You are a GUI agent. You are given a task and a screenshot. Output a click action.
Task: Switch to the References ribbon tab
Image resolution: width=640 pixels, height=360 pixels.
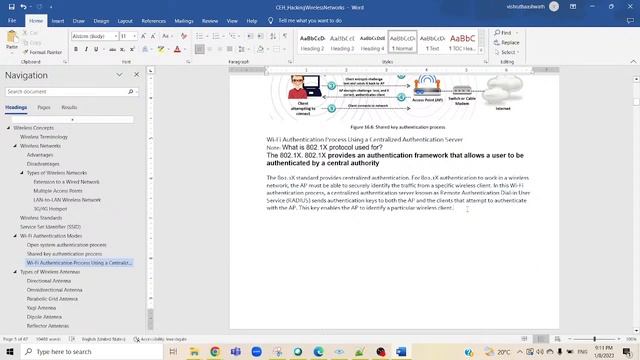point(153,21)
